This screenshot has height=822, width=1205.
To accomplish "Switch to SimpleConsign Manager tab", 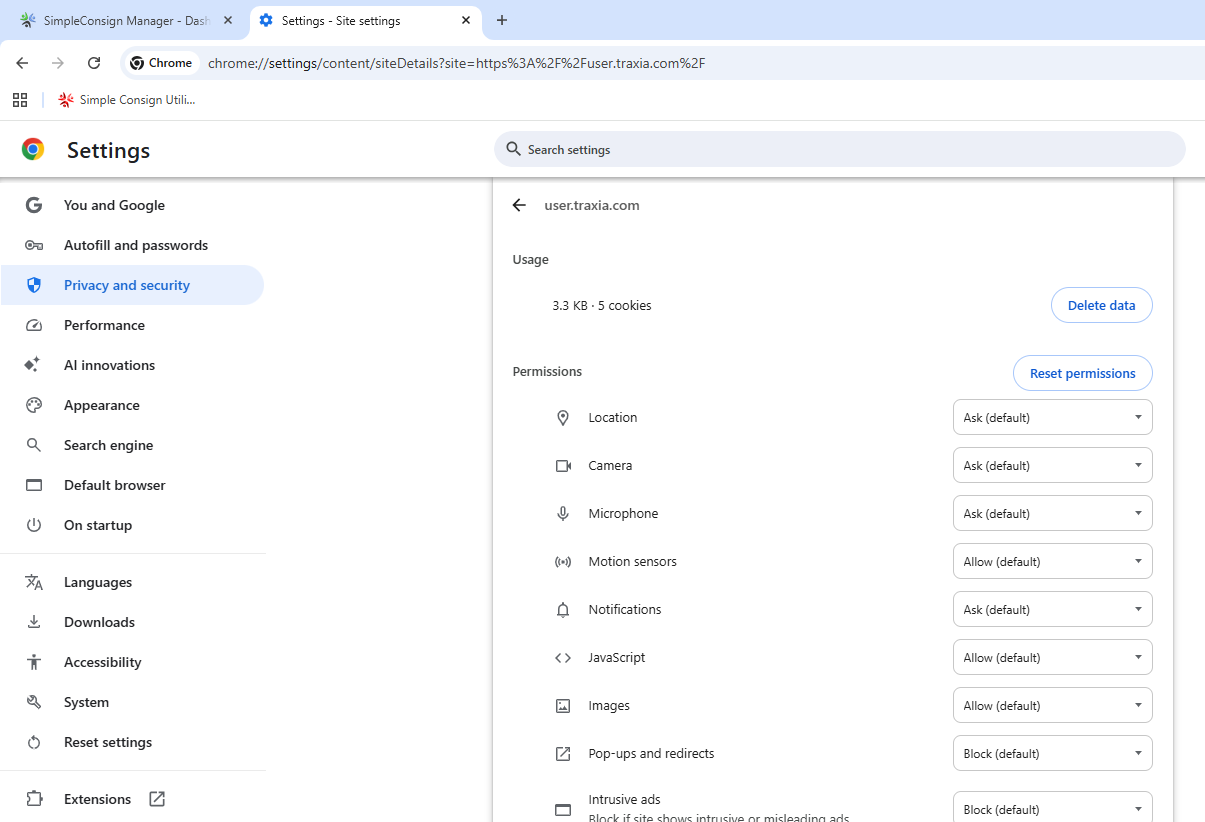I will tap(125, 20).
